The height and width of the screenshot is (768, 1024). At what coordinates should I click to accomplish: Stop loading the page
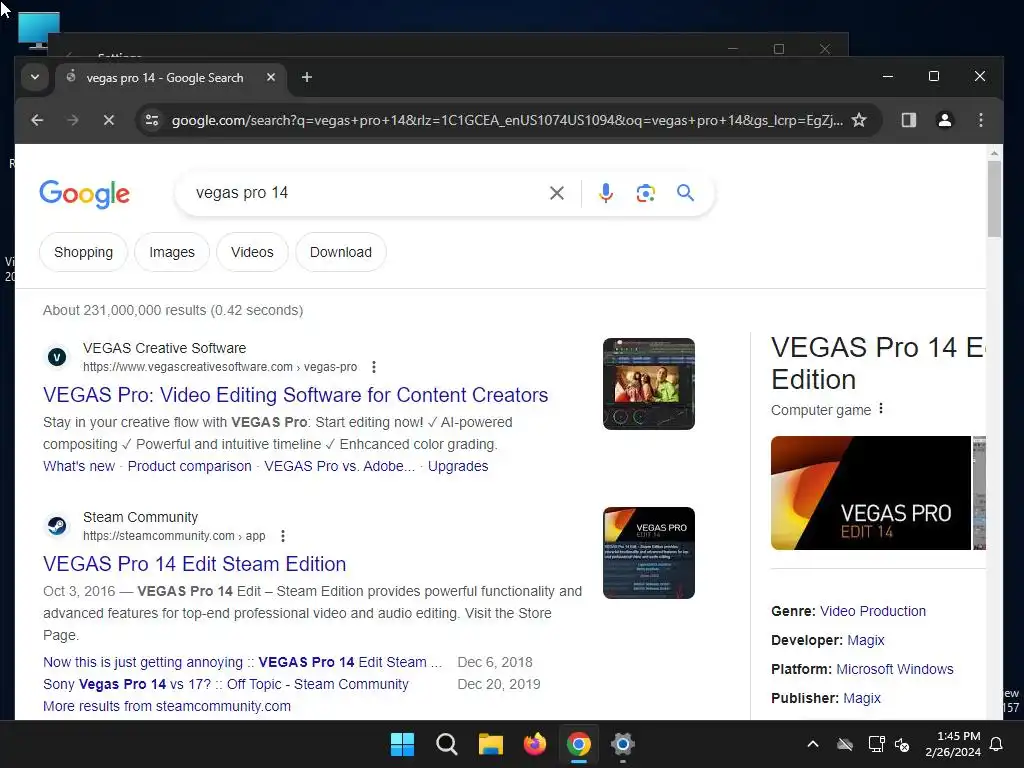pos(109,120)
